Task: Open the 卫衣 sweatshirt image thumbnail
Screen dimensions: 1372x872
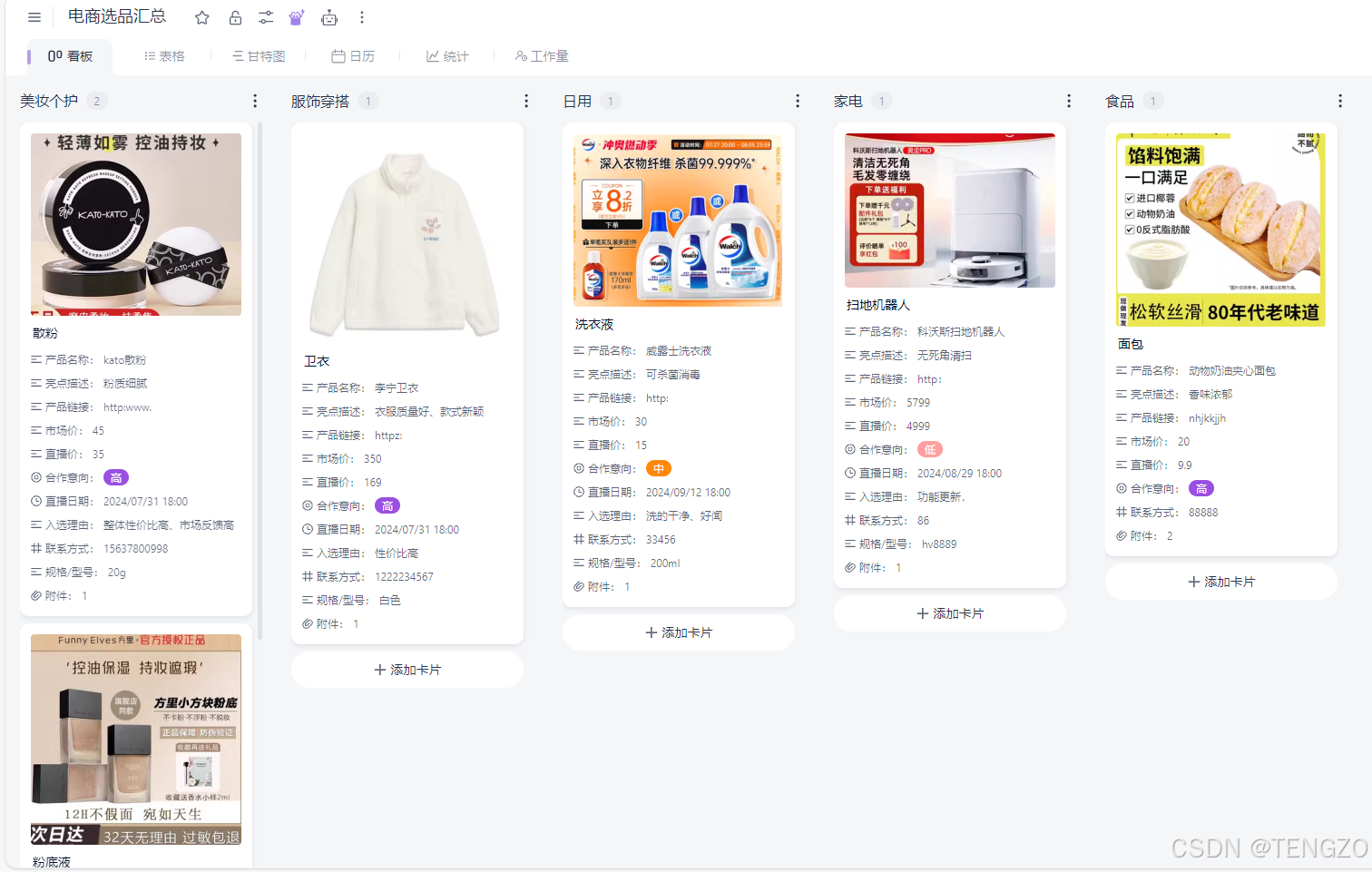Action: 407,239
